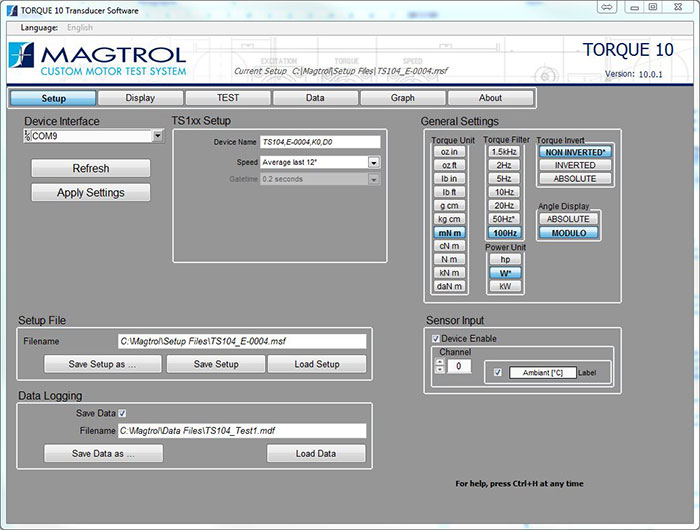
Task: Click the title bar application icon
Action: pos(12,10)
